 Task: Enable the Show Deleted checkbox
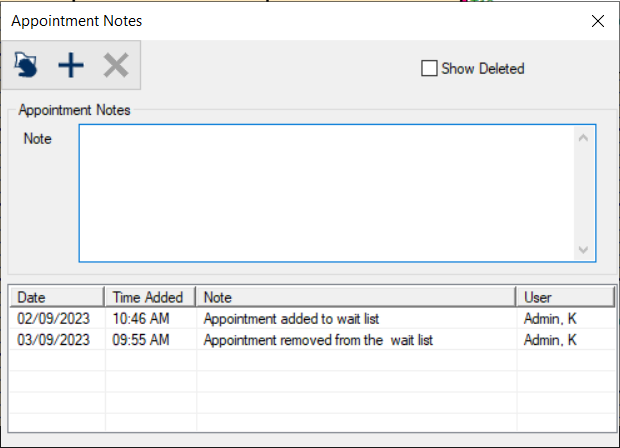pyautogui.click(x=429, y=68)
